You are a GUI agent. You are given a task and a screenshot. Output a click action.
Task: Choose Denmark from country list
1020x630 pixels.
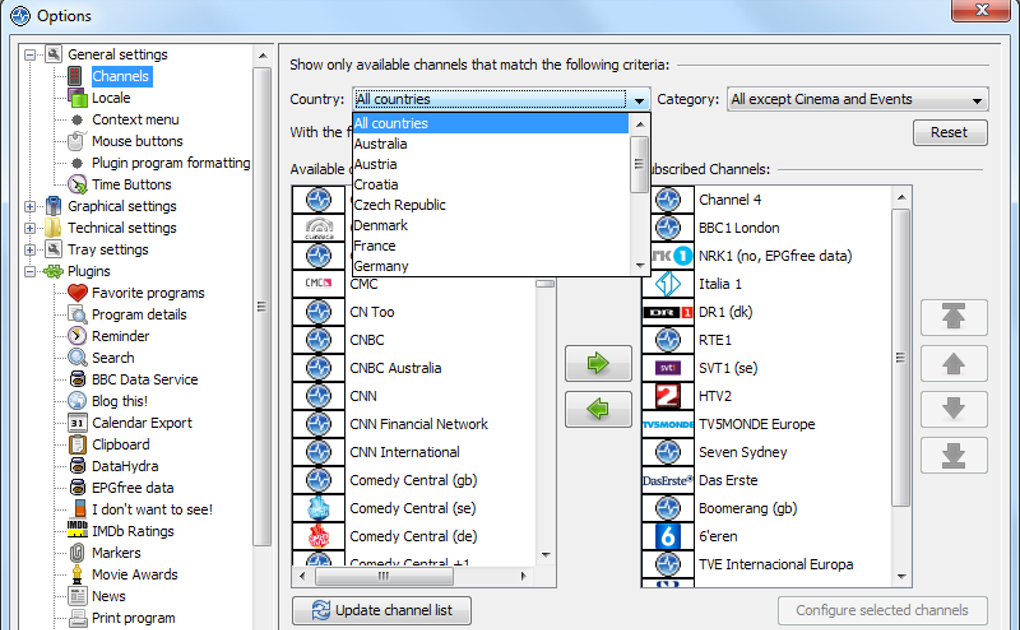(x=491, y=225)
